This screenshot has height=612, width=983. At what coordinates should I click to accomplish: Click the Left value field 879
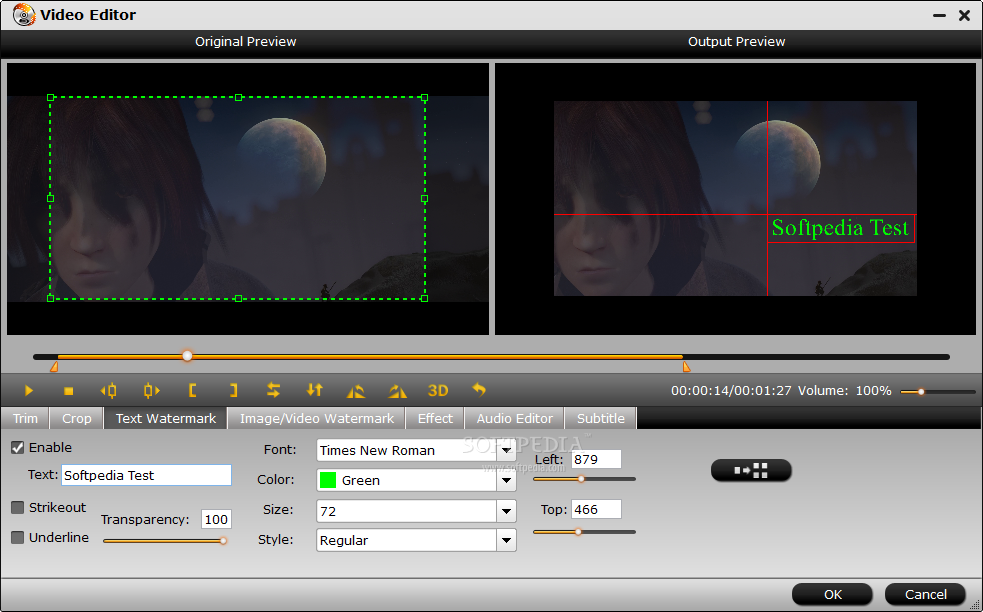[596, 459]
